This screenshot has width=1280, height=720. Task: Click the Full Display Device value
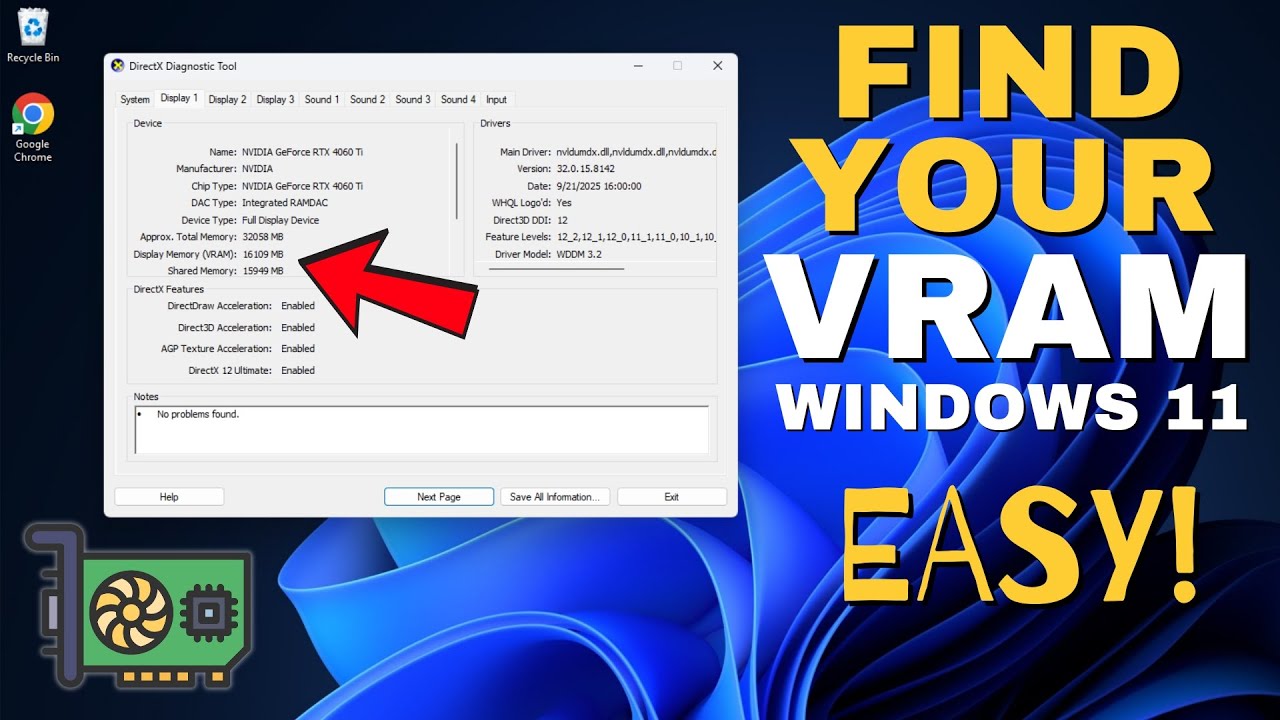click(x=280, y=220)
